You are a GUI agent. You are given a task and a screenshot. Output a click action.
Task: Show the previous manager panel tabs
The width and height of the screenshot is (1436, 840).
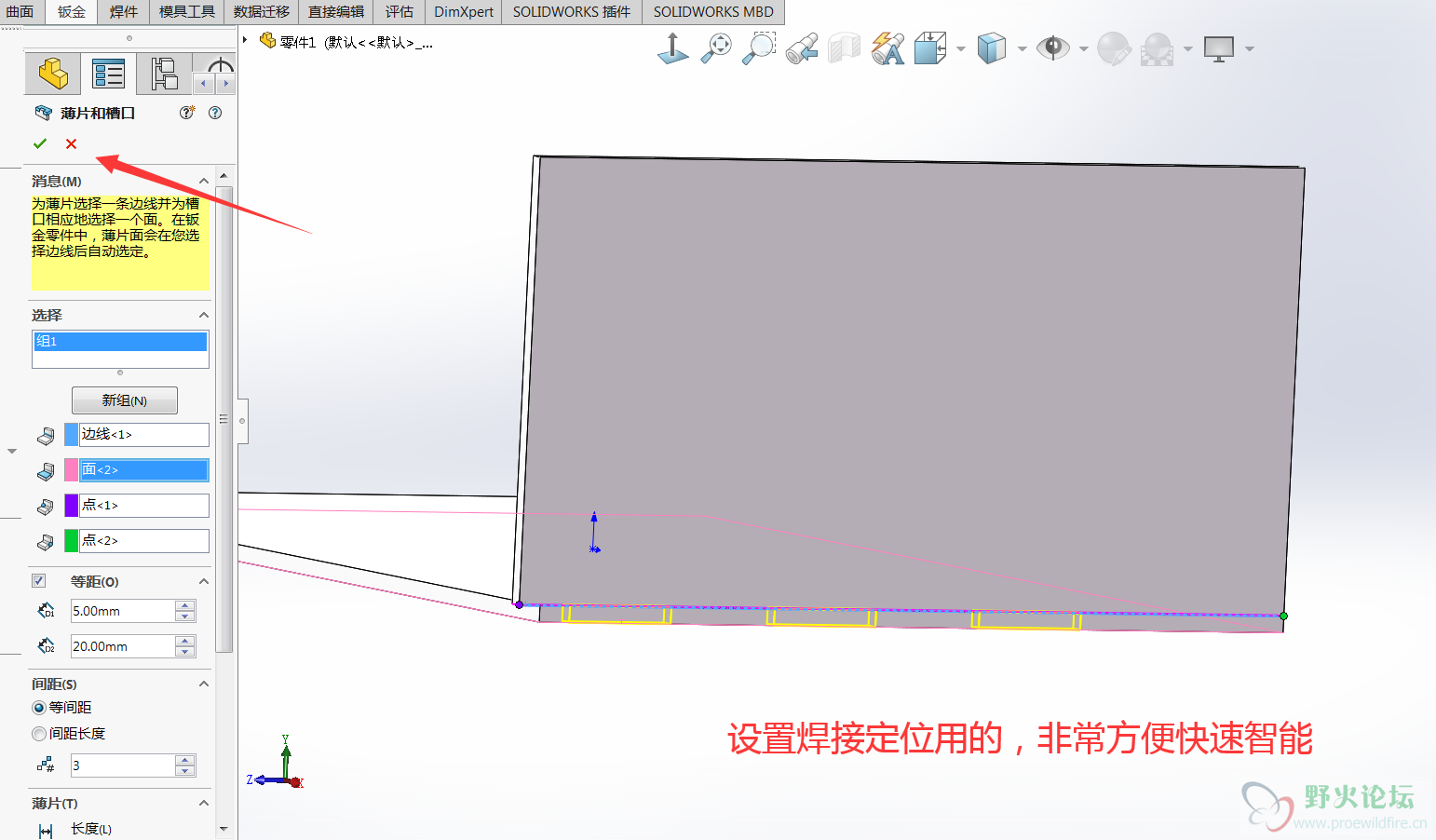click(x=204, y=84)
